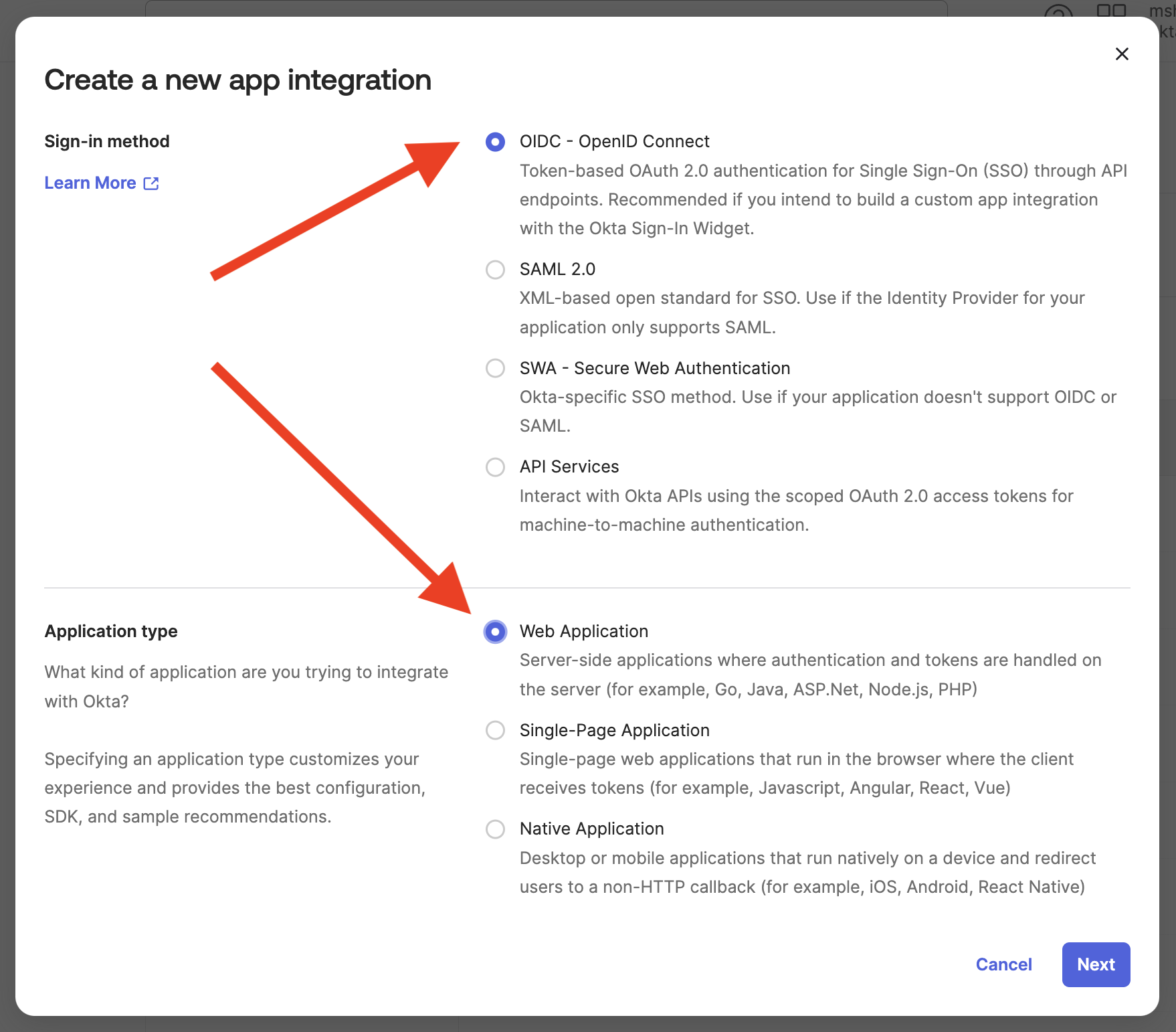Open the Learn More link
The width and height of the screenshot is (1176, 1032).
(x=90, y=182)
